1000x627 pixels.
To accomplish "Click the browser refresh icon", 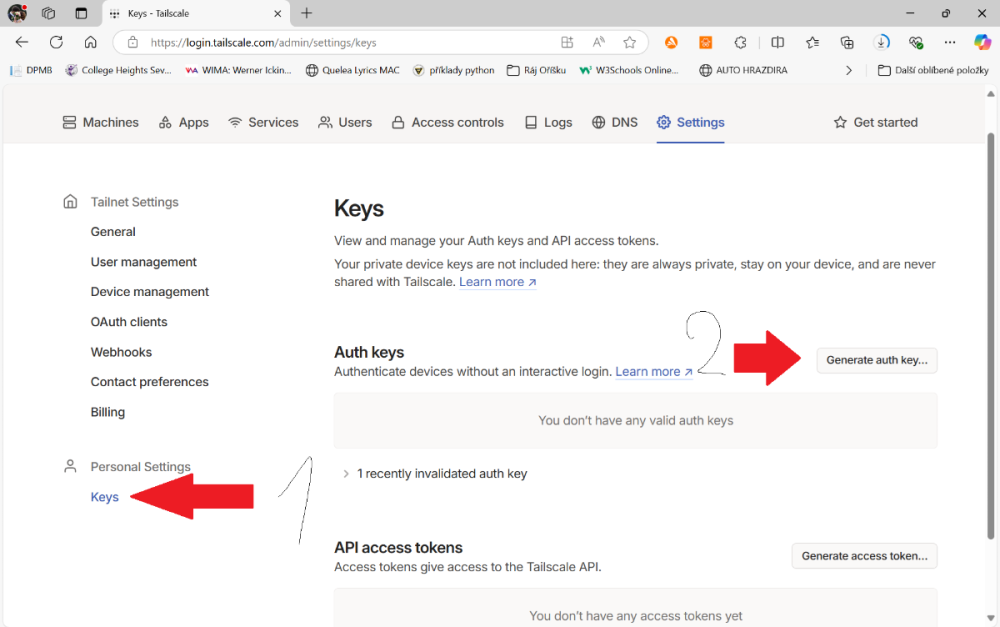I will (56, 42).
